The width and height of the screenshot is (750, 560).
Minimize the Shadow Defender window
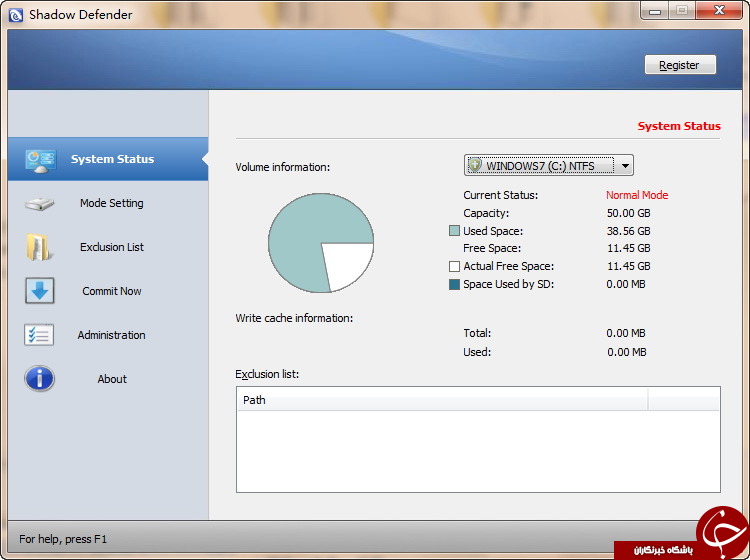(655, 11)
